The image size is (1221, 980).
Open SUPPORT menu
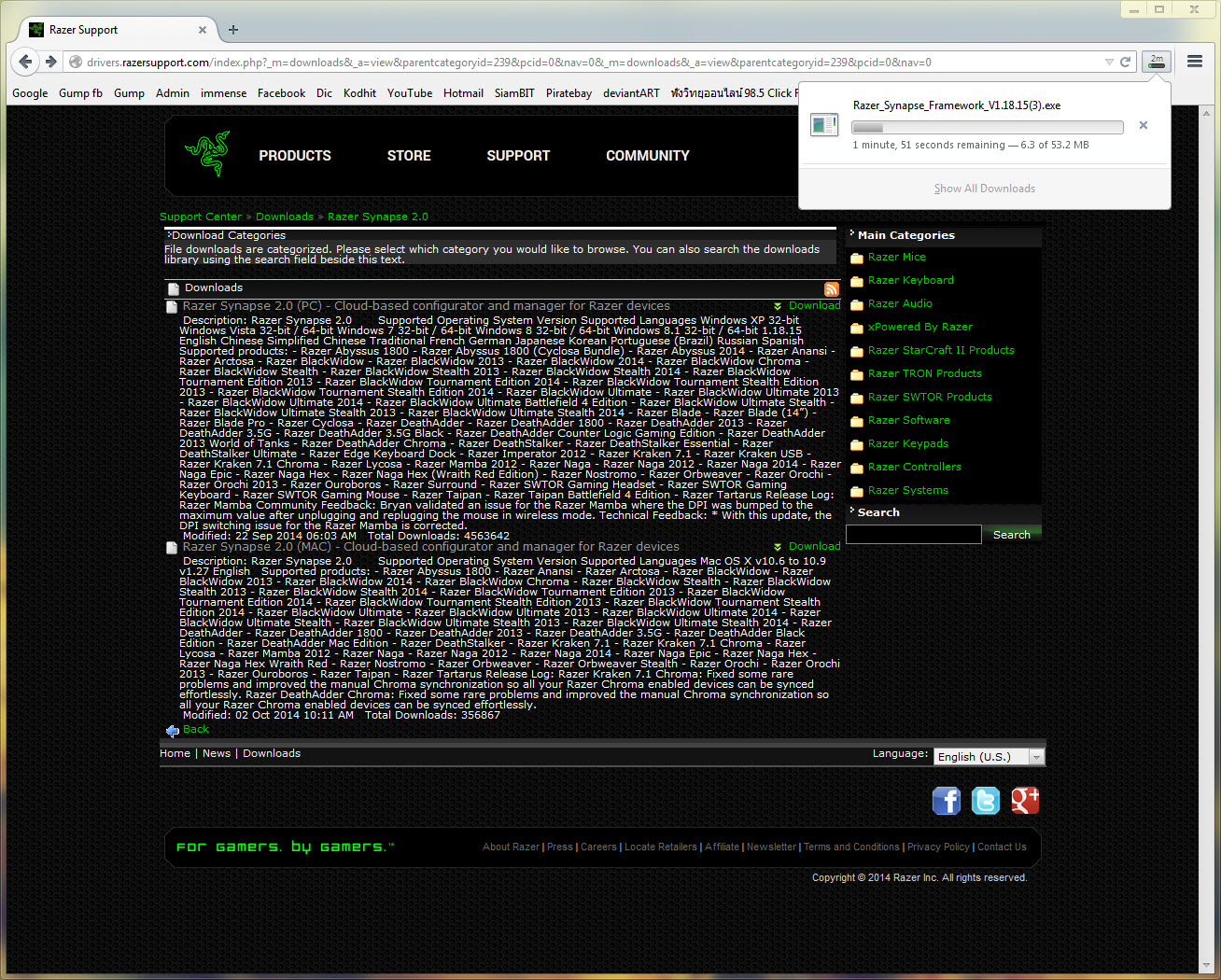pyautogui.click(x=518, y=156)
